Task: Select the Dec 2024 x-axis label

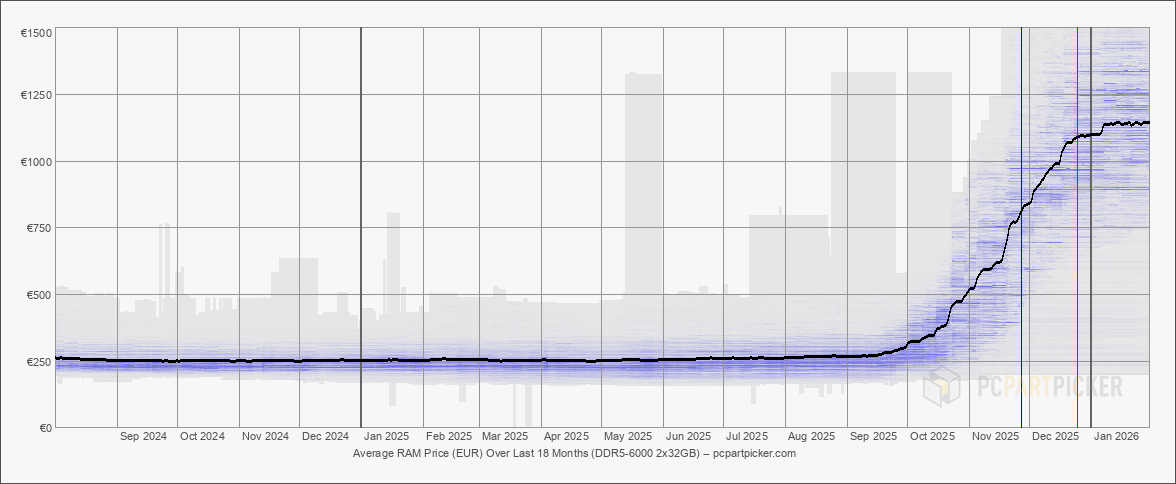Action: point(326,436)
